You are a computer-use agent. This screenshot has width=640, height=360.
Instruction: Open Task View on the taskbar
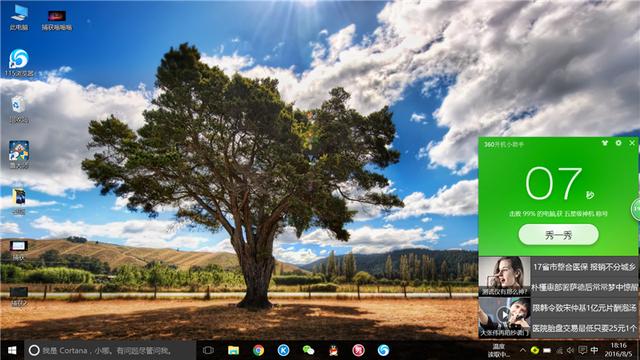[208, 350]
